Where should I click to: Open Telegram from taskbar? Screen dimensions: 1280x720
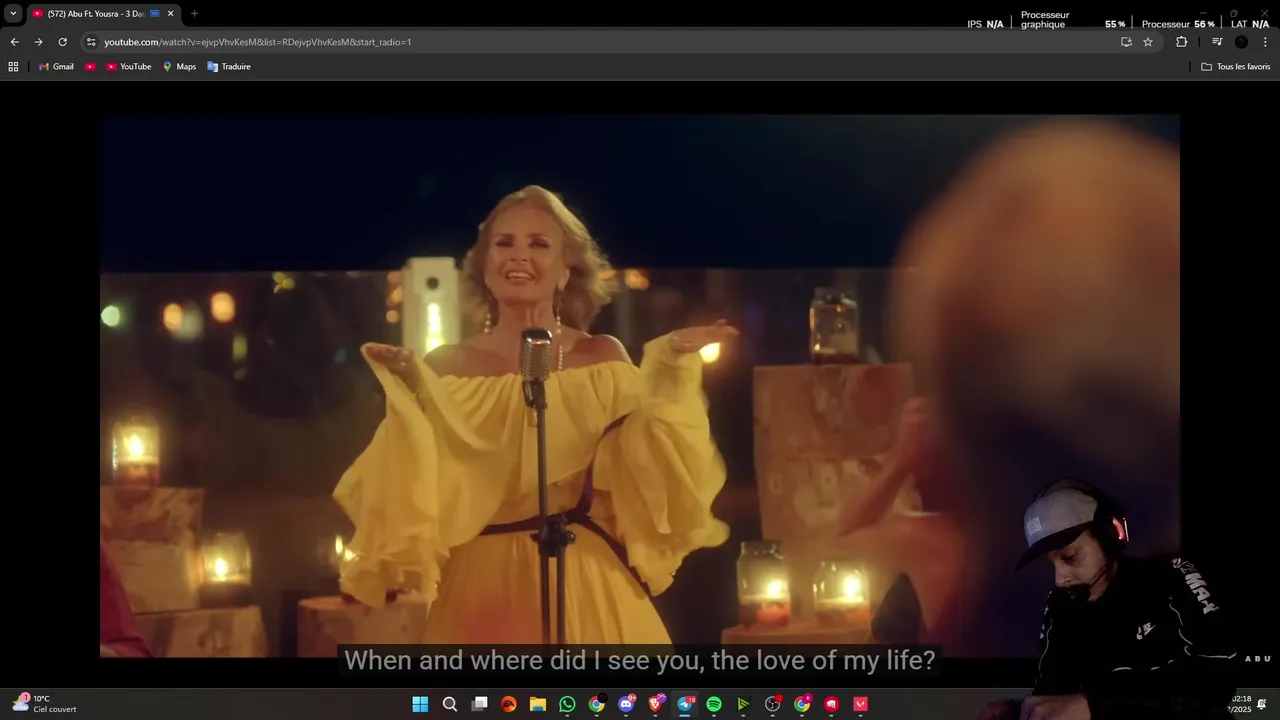click(685, 704)
